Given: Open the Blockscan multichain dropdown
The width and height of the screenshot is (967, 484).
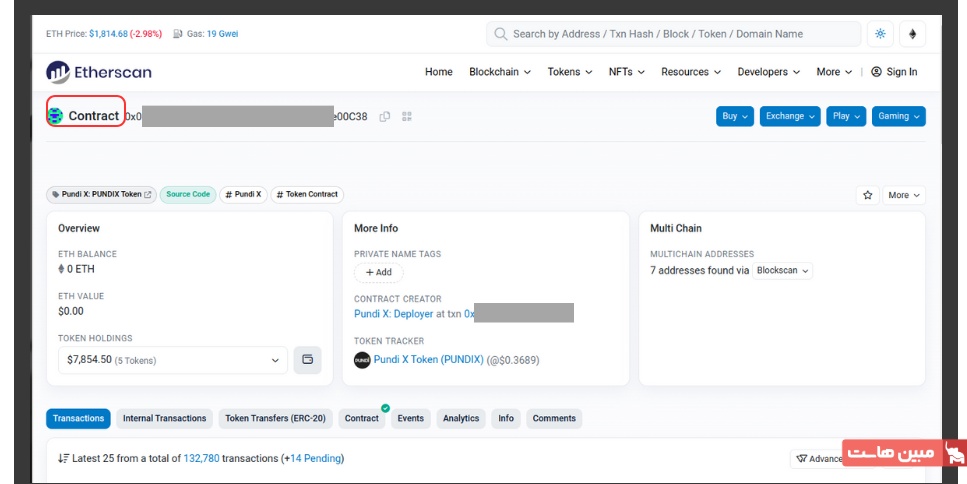Looking at the screenshot, I should [x=782, y=271].
